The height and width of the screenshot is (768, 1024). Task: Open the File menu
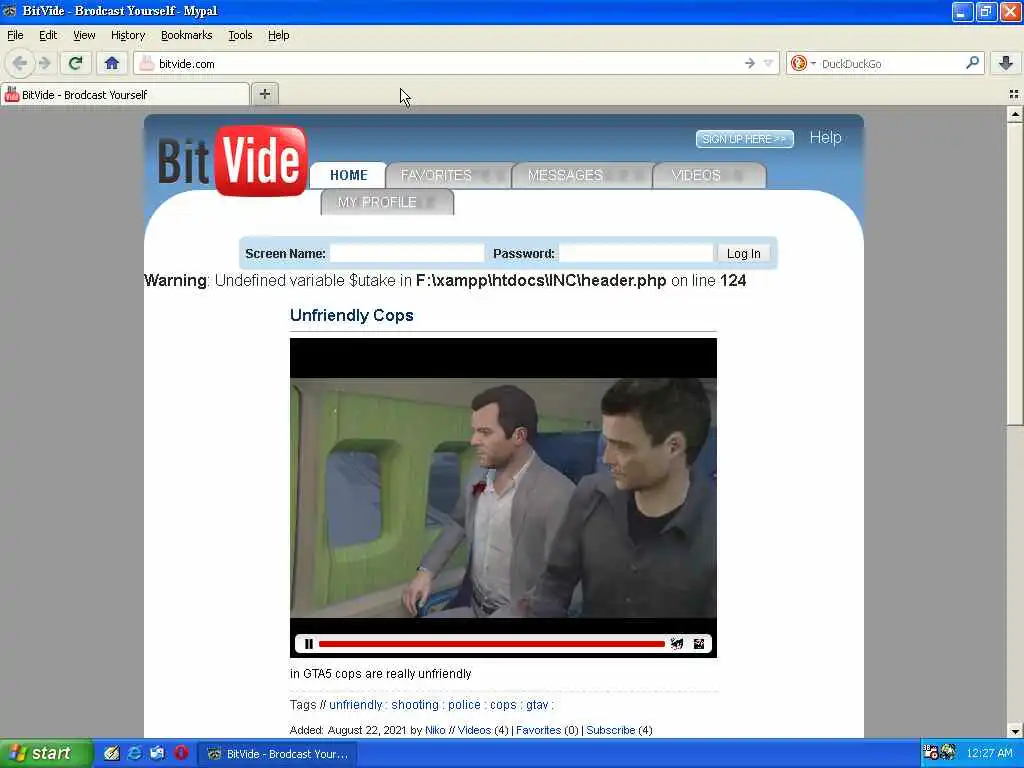(x=15, y=35)
